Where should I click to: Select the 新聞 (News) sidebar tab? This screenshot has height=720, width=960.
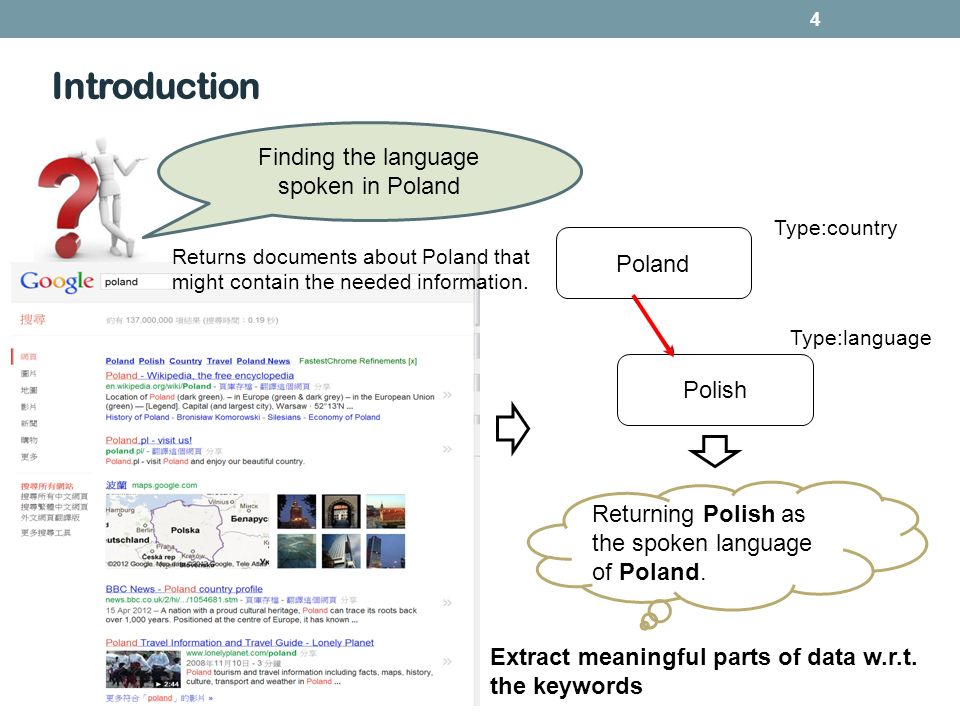point(29,423)
